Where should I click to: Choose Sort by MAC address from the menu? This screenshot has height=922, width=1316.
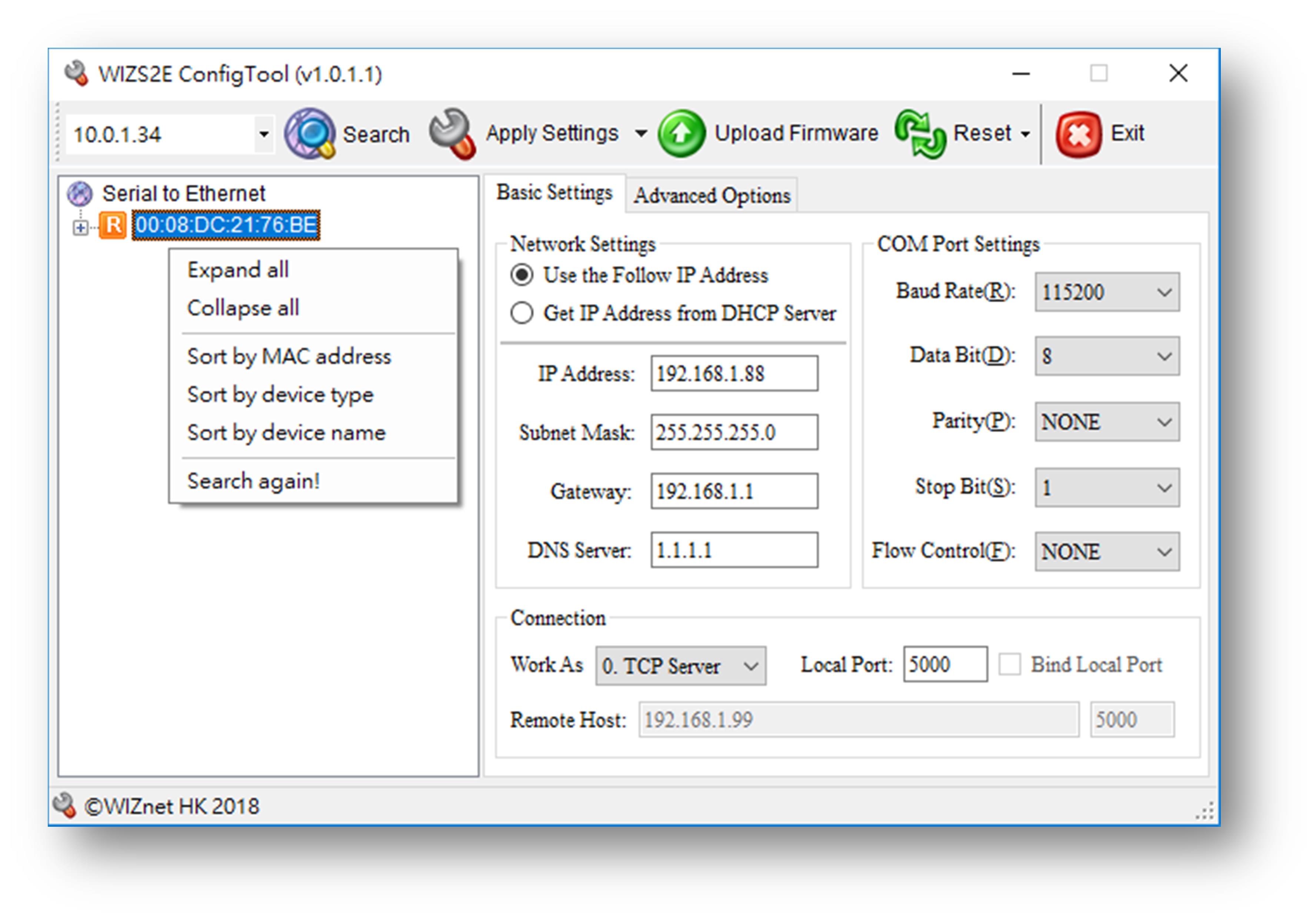(x=289, y=356)
